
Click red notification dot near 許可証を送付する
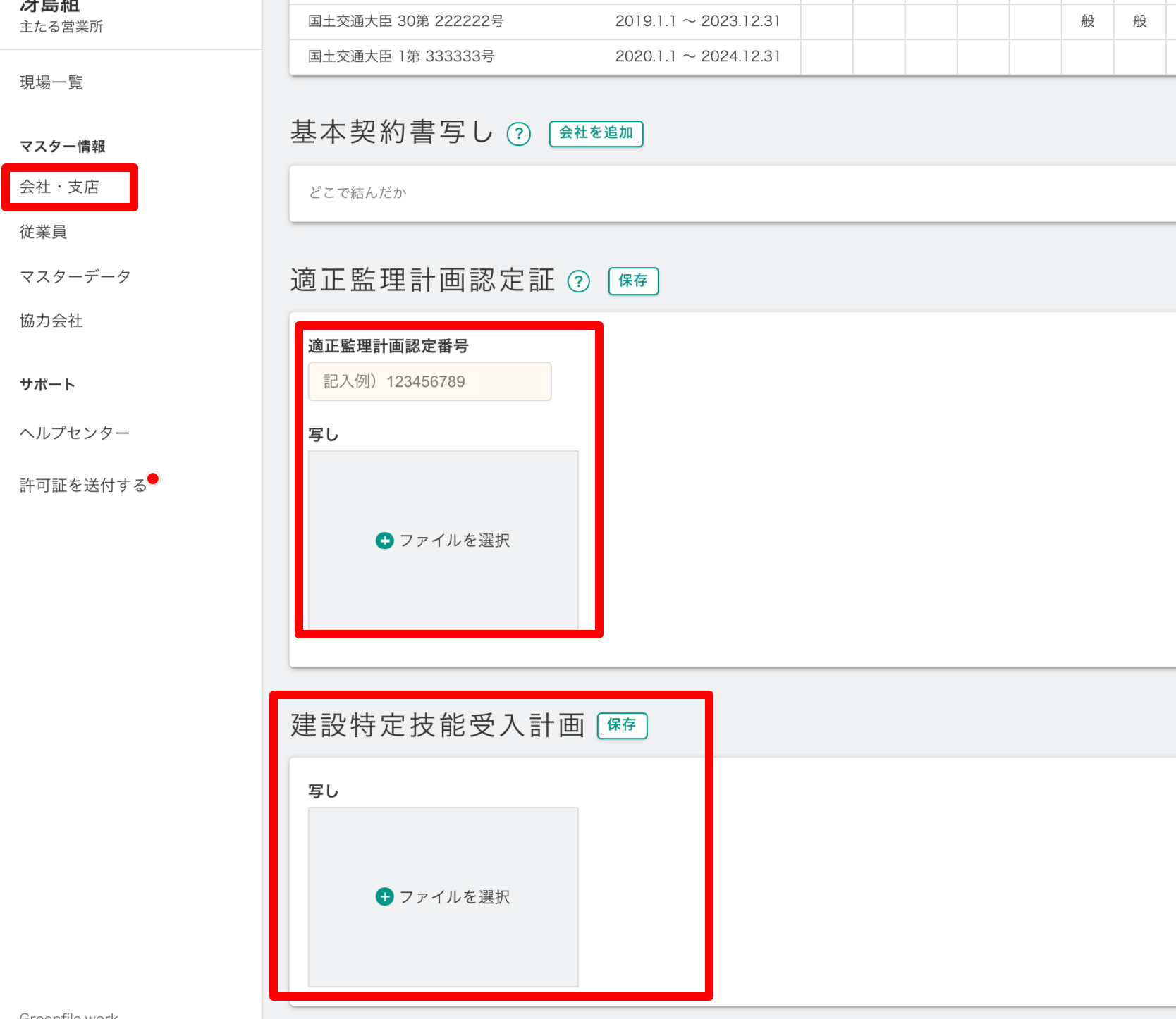coord(153,478)
